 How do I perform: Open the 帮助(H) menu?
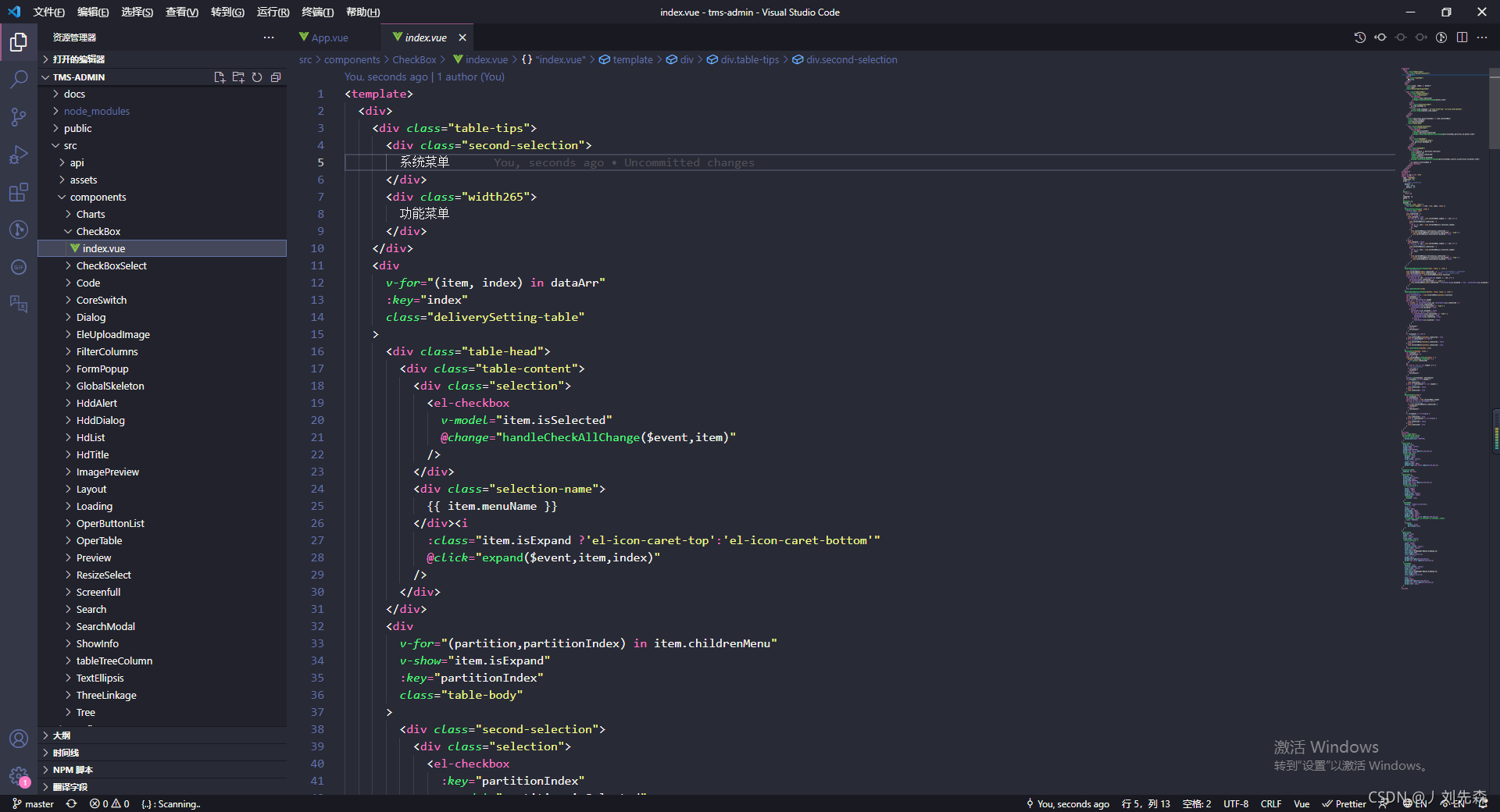point(362,12)
